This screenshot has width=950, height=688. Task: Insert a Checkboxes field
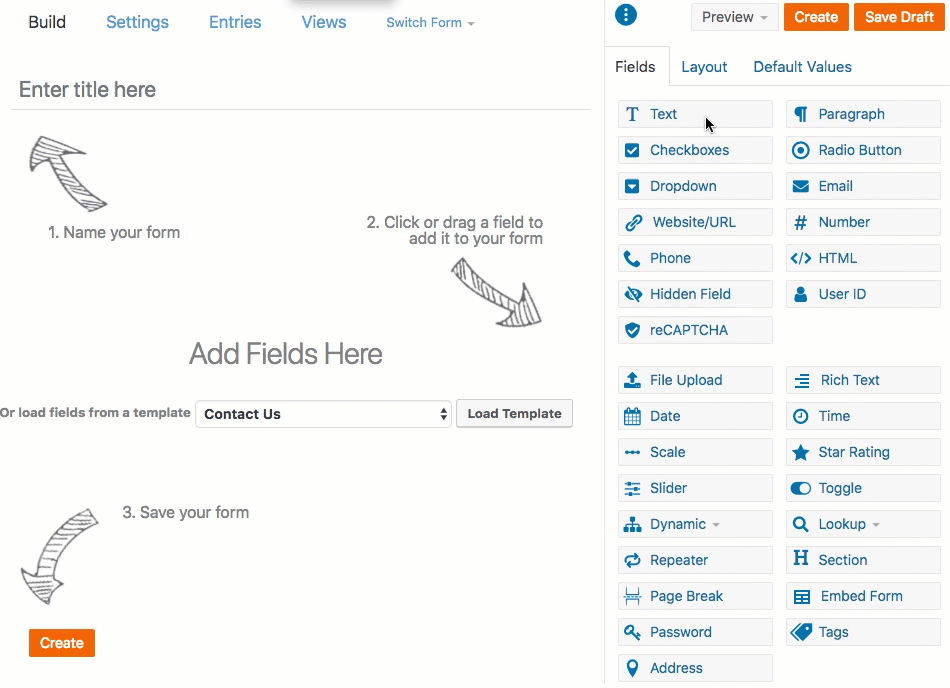tap(694, 150)
